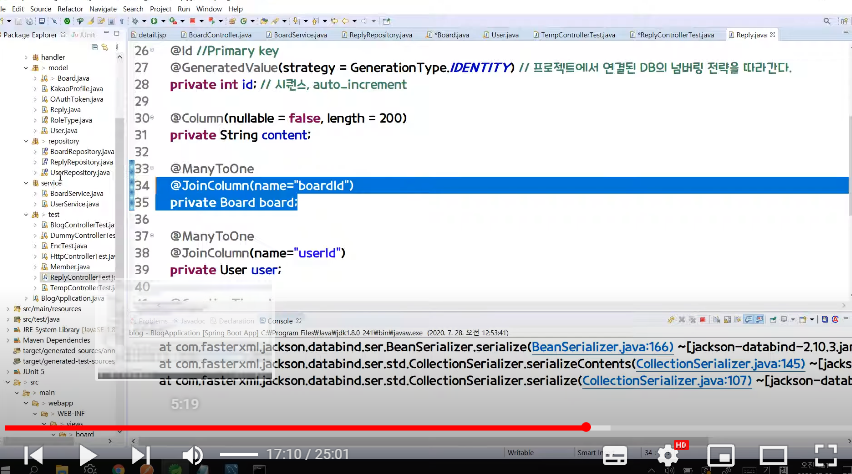
Task: Minimize the Package Explorer view
Action: point(106,34)
